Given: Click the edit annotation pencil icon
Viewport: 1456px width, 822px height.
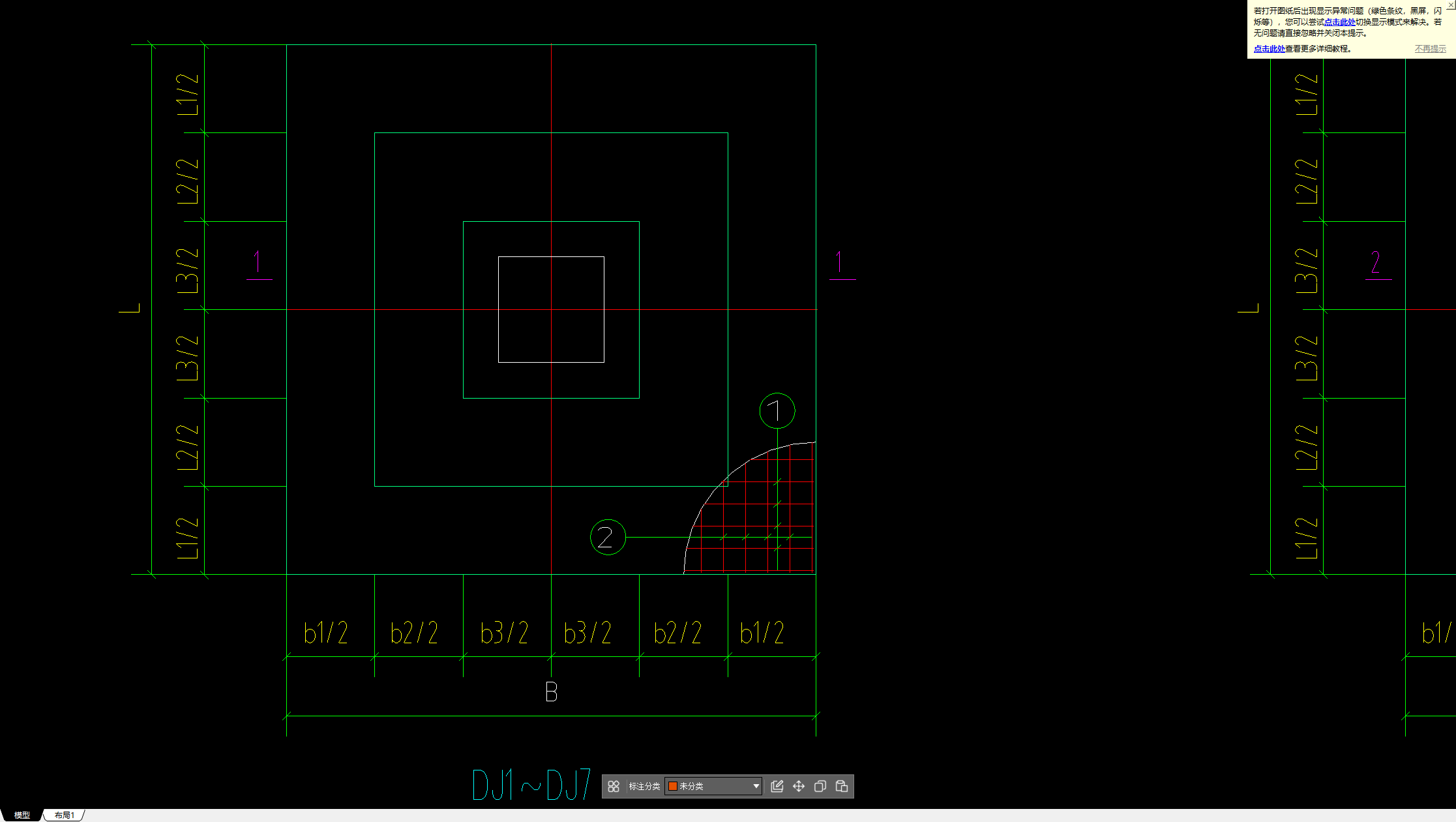Looking at the screenshot, I should click(777, 786).
